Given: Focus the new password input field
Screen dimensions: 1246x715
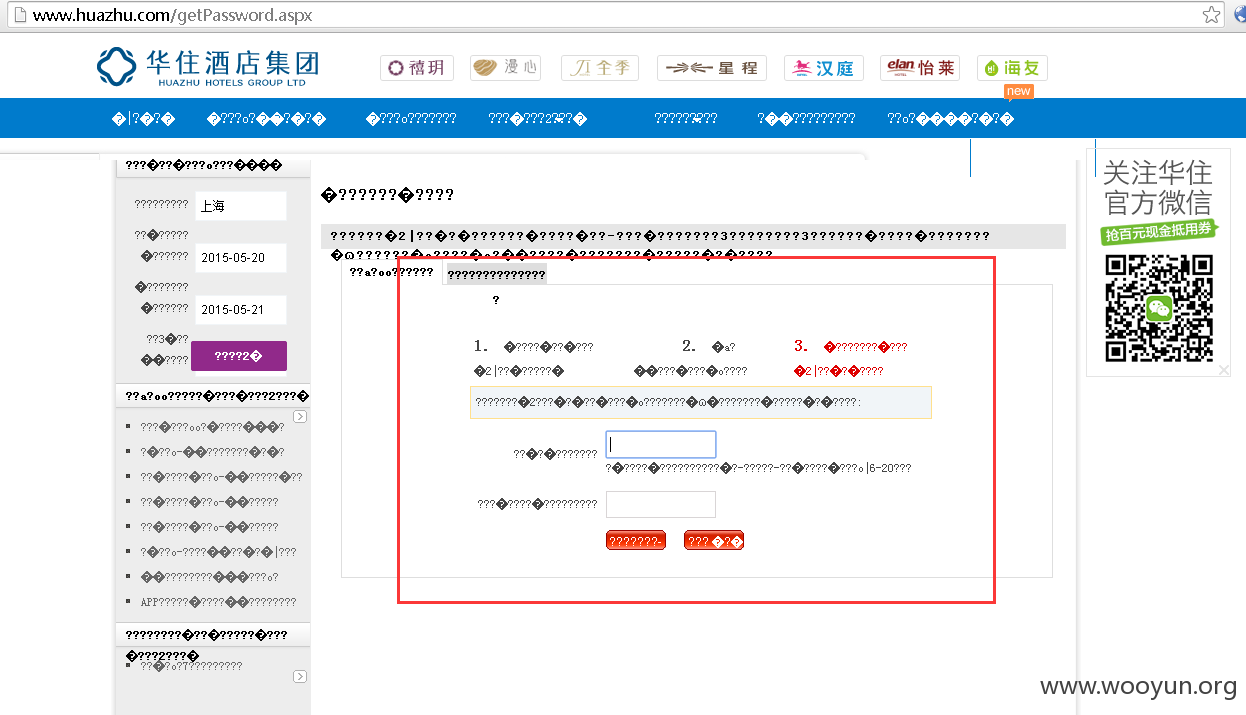Looking at the screenshot, I should tap(661, 445).
